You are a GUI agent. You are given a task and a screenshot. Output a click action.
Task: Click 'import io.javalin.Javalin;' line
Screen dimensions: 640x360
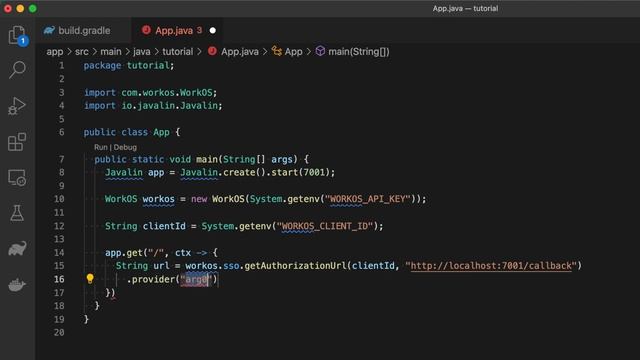153,106
